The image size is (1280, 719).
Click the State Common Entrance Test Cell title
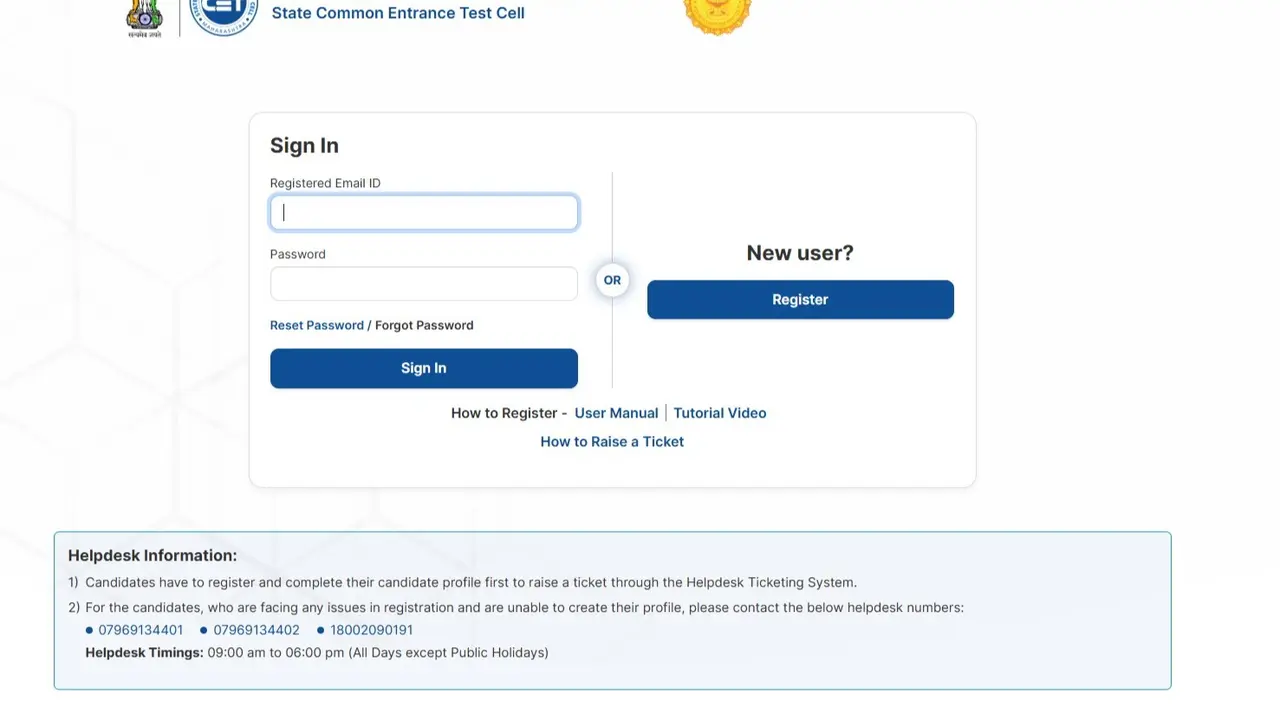point(398,13)
